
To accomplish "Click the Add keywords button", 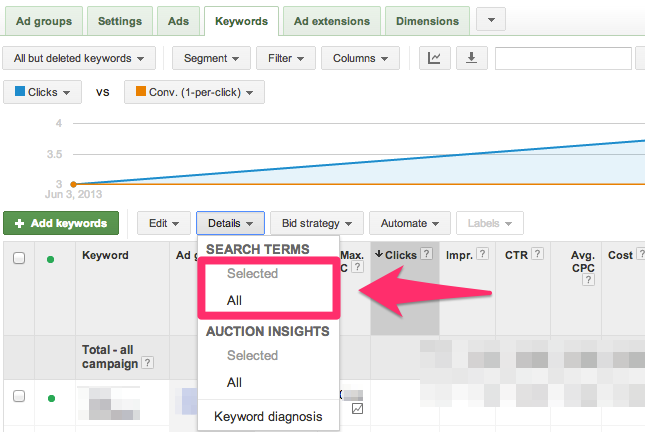I will 61,223.
